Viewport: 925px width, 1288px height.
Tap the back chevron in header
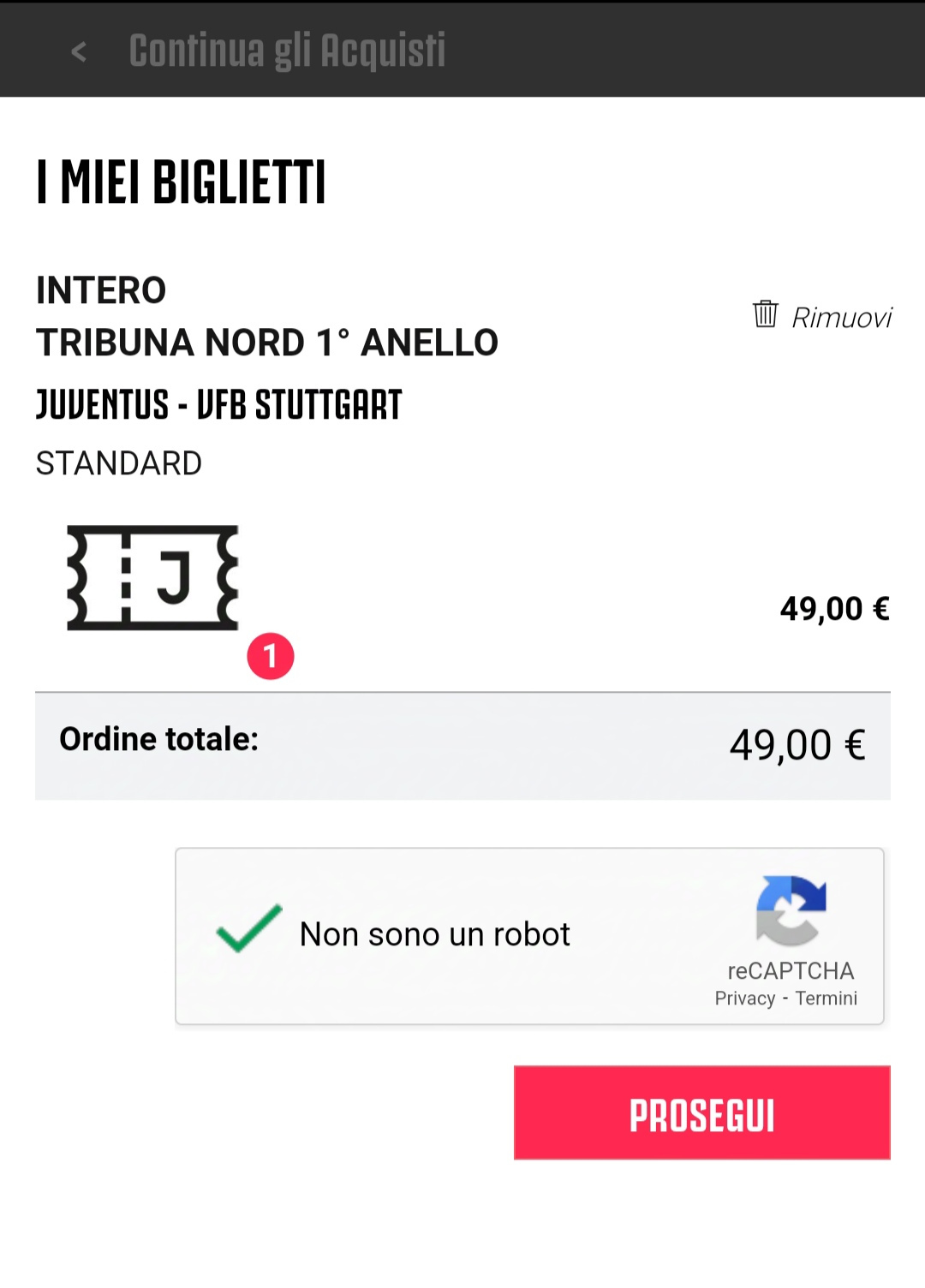tap(79, 52)
